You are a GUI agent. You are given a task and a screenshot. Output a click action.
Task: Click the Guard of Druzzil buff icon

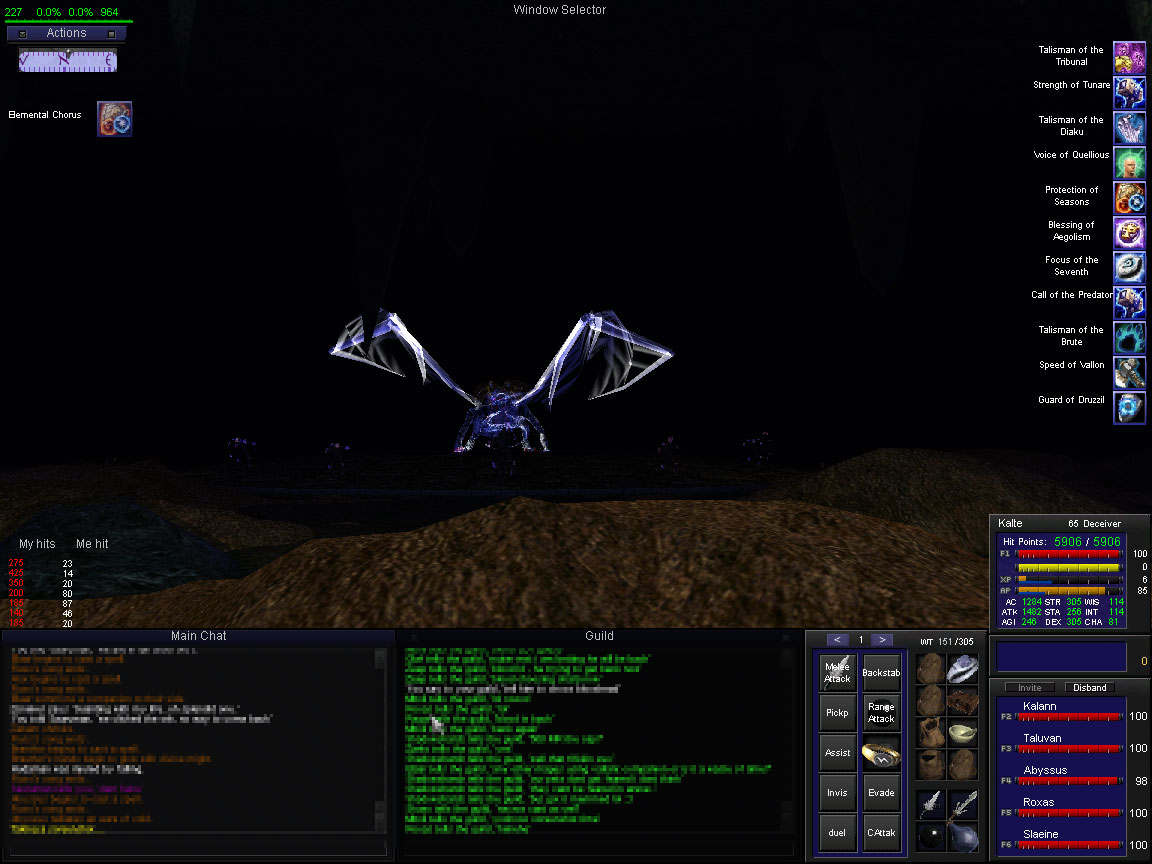tap(1129, 407)
